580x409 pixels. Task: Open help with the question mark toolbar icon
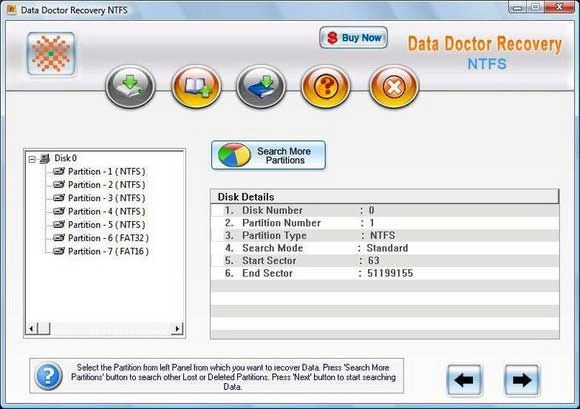pyautogui.click(x=326, y=87)
